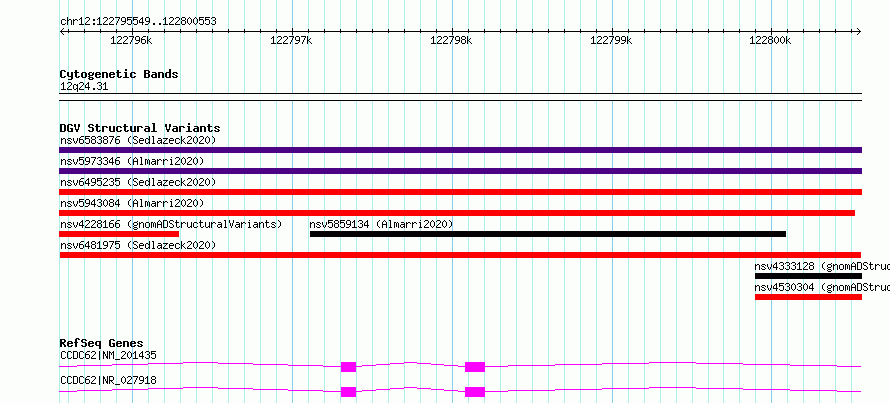
Task: Click the nsv5973346 (Almarri2020) variant label
Action: point(132,161)
